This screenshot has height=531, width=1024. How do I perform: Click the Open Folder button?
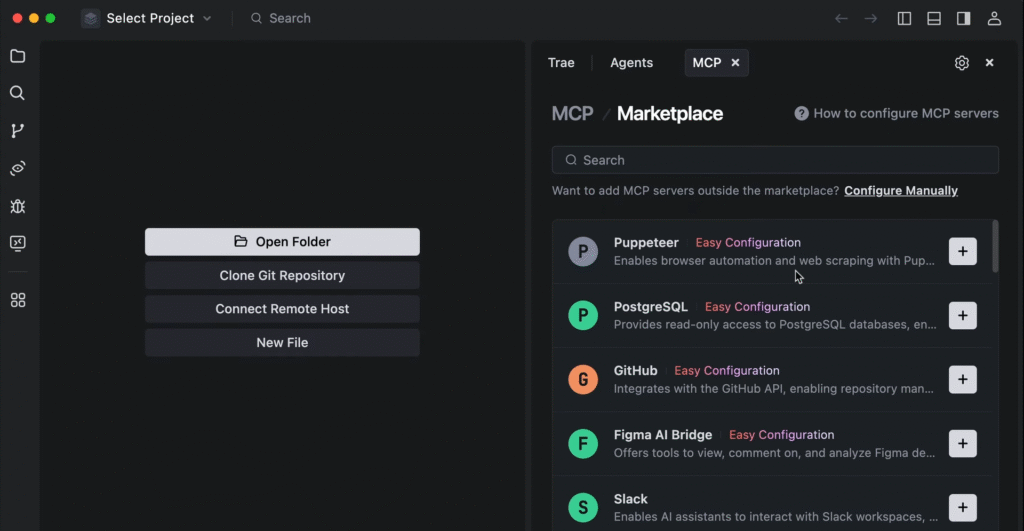[x=282, y=242]
